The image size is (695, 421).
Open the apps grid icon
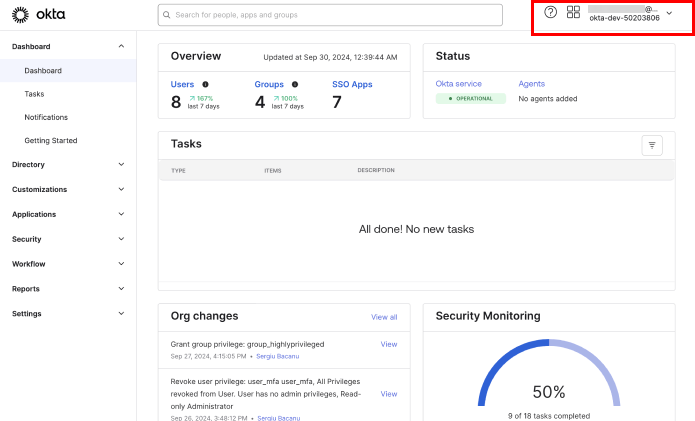[x=573, y=12]
